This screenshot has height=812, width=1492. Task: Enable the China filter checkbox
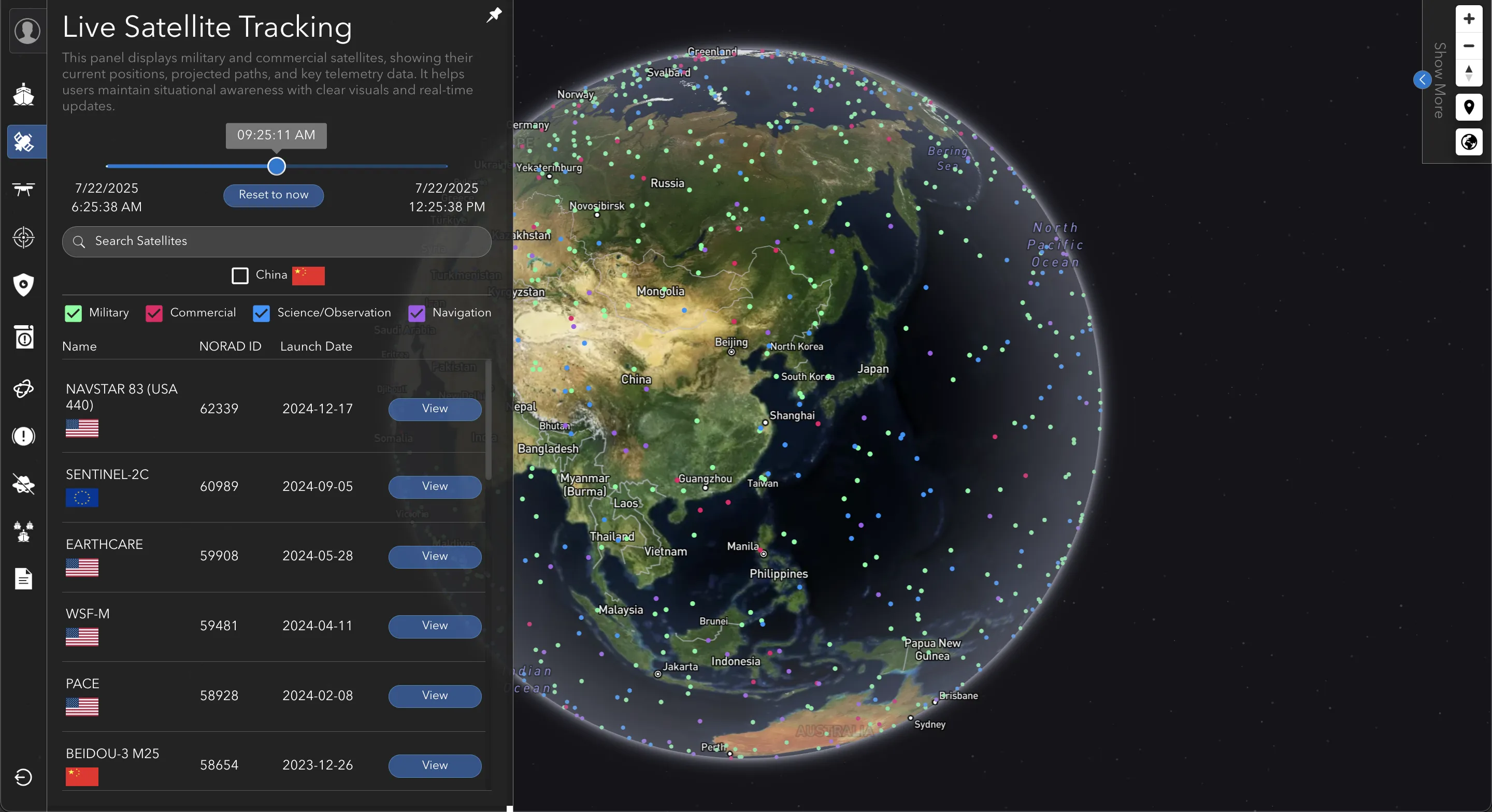tap(240, 275)
